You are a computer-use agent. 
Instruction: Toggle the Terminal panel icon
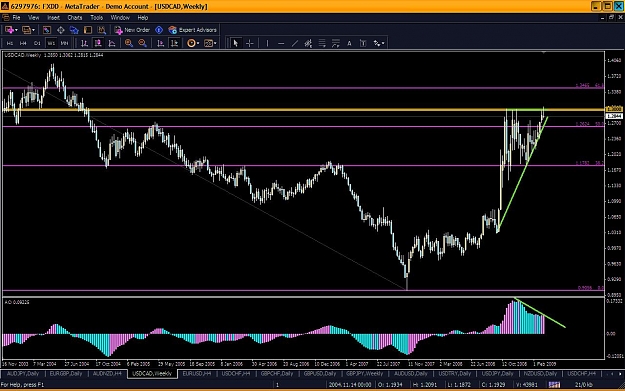pos(88,30)
